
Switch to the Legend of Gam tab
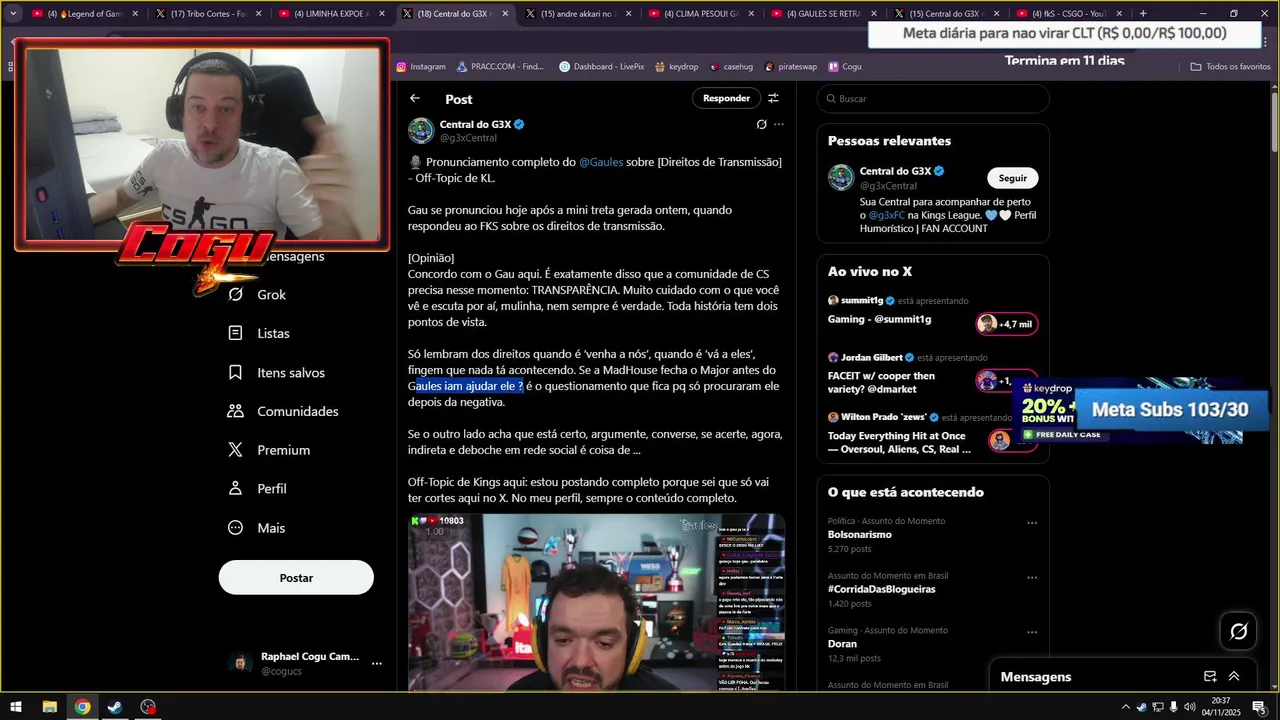coord(85,14)
